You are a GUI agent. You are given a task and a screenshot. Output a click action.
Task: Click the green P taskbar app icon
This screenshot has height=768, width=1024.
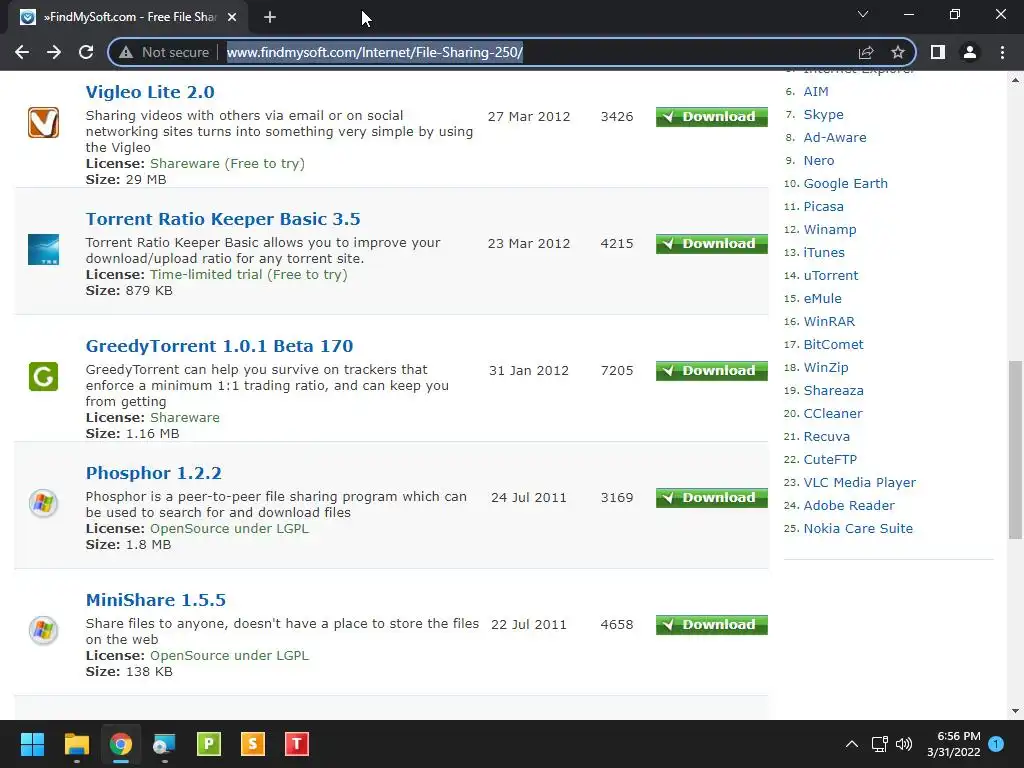(209, 744)
